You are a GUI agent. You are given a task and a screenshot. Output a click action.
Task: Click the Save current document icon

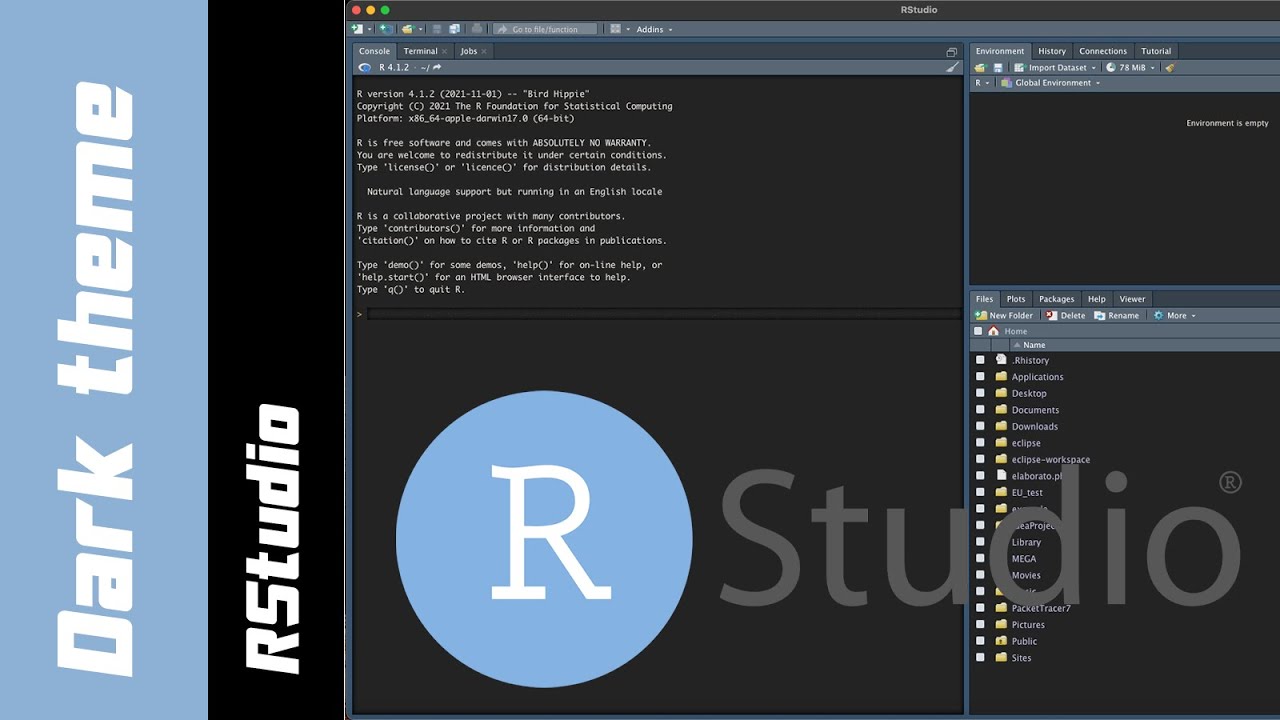pos(437,29)
